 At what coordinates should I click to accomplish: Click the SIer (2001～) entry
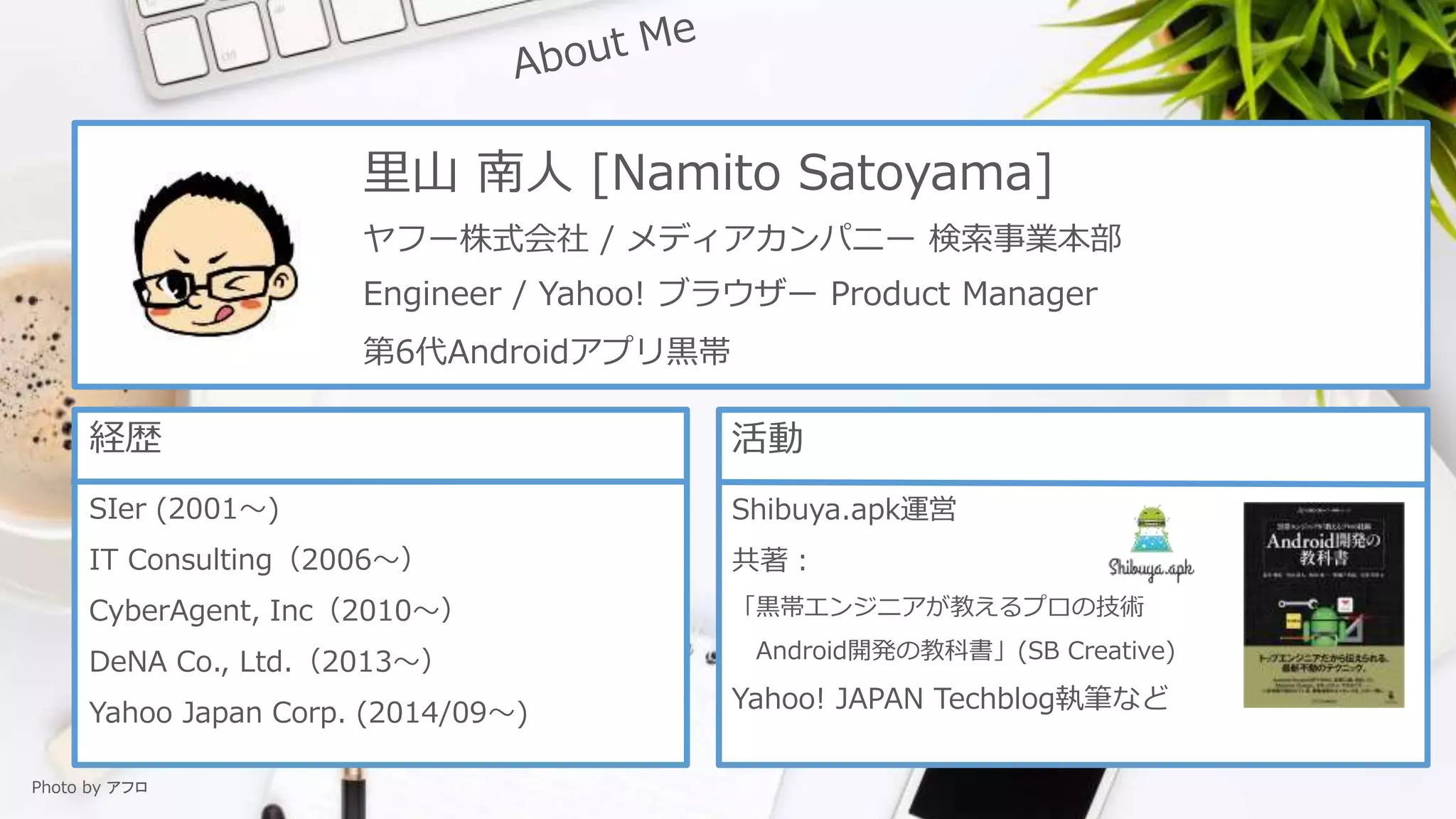(x=184, y=509)
